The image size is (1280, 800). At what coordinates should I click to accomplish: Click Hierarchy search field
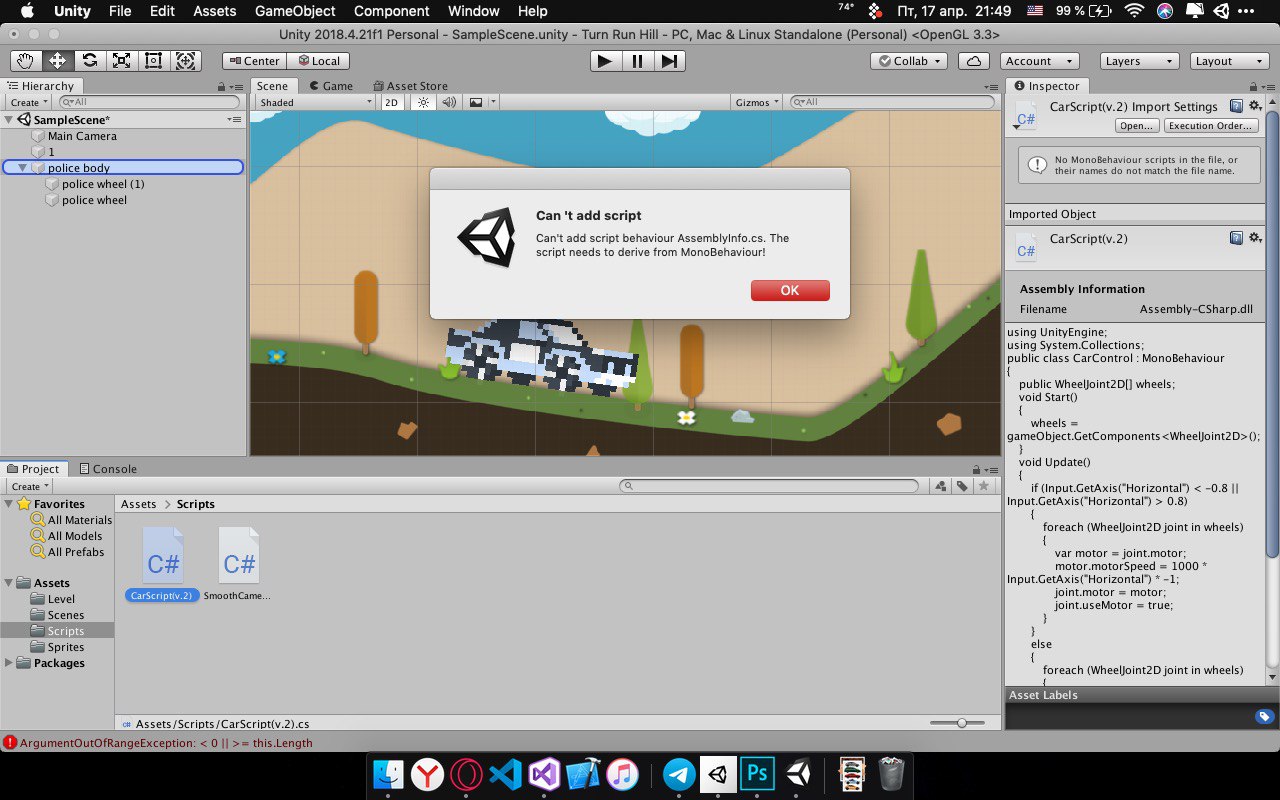(149, 102)
